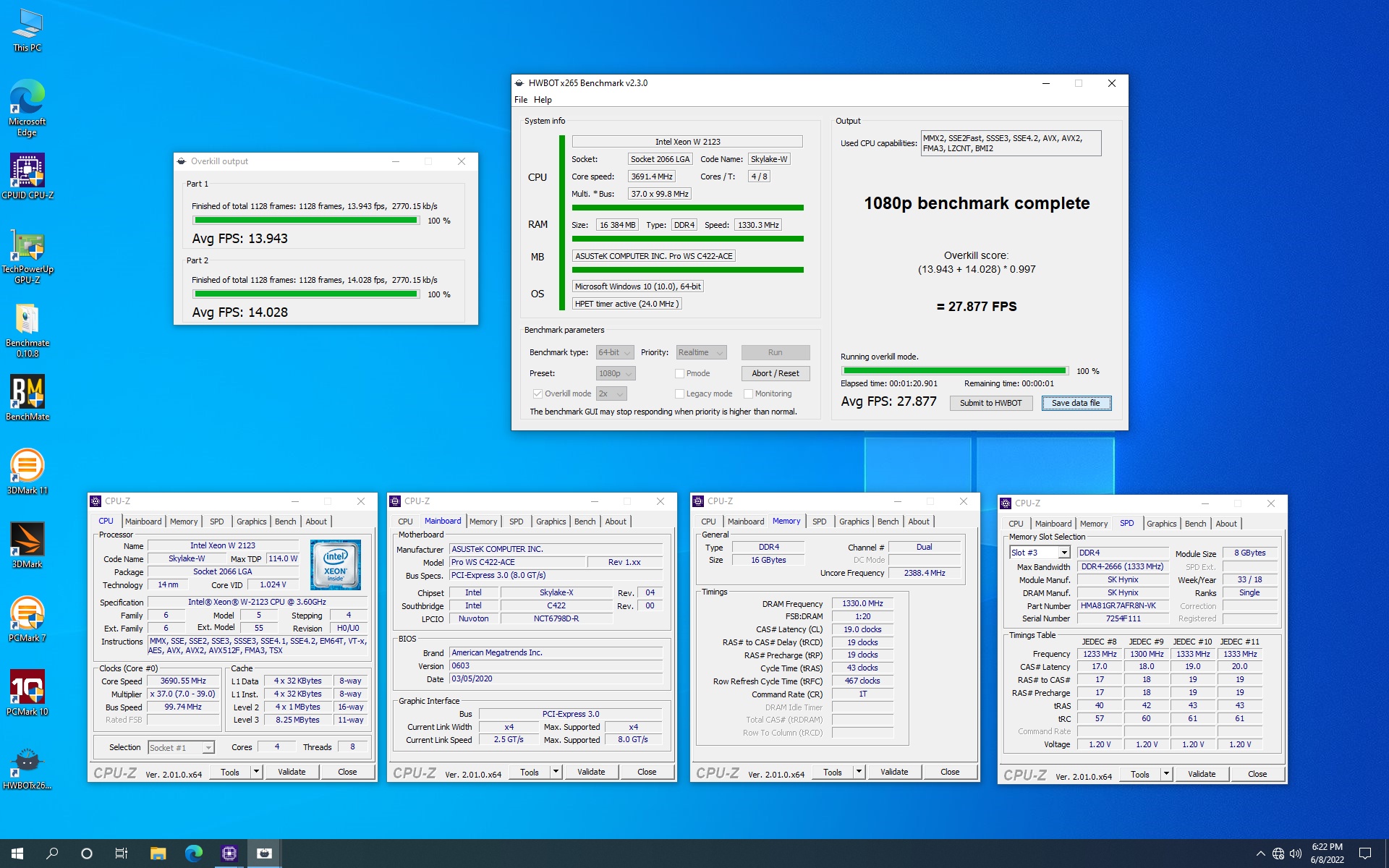Switch to CPU-Z taskbar icon
The image size is (1389, 868).
pos(229,854)
